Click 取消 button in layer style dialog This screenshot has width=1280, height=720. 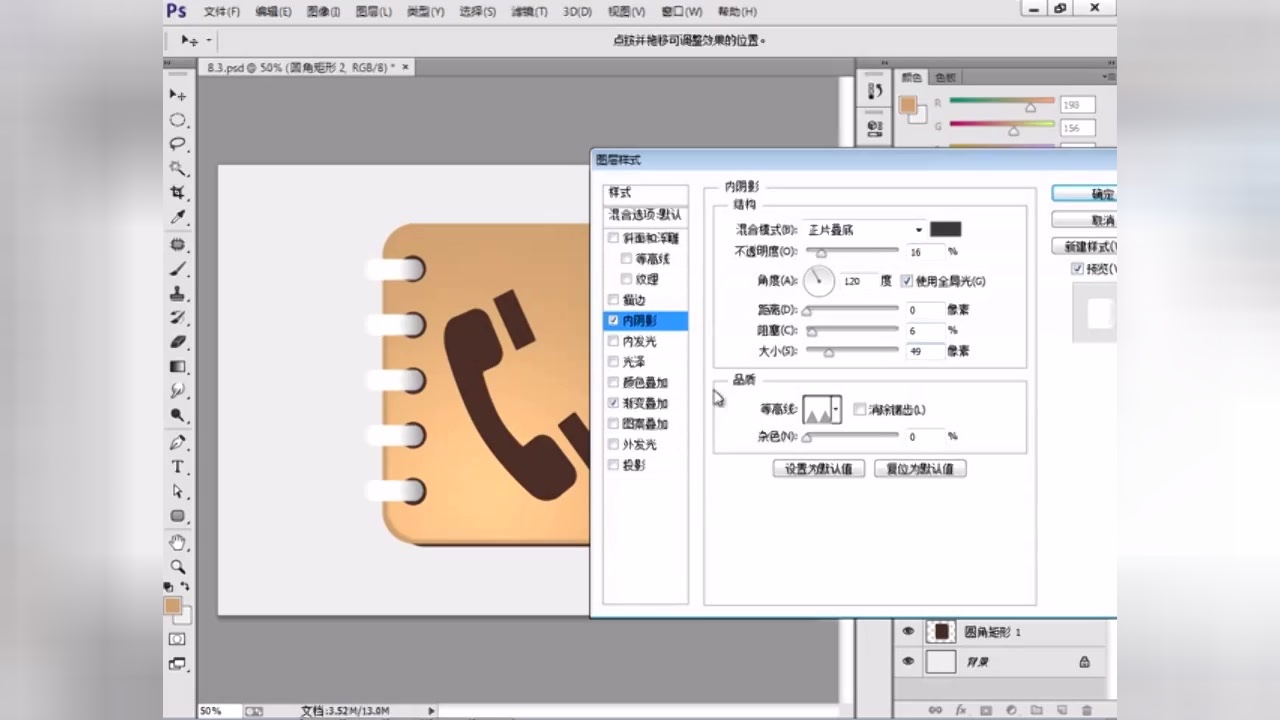coord(1085,220)
